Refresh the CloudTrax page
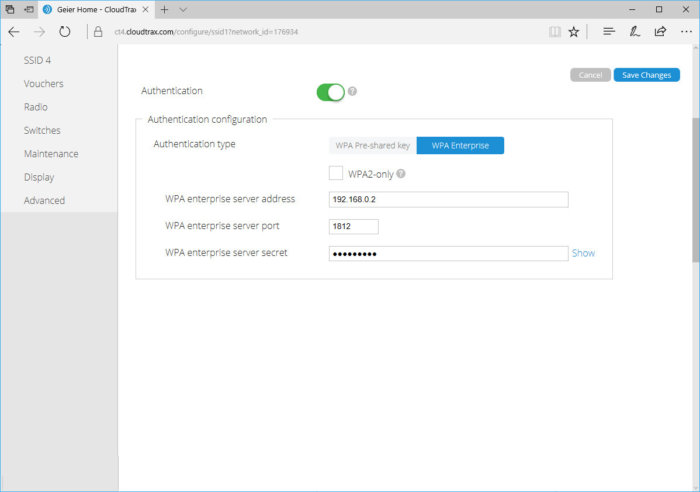The width and height of the screenshot is (700, 492). pos(65,32)
